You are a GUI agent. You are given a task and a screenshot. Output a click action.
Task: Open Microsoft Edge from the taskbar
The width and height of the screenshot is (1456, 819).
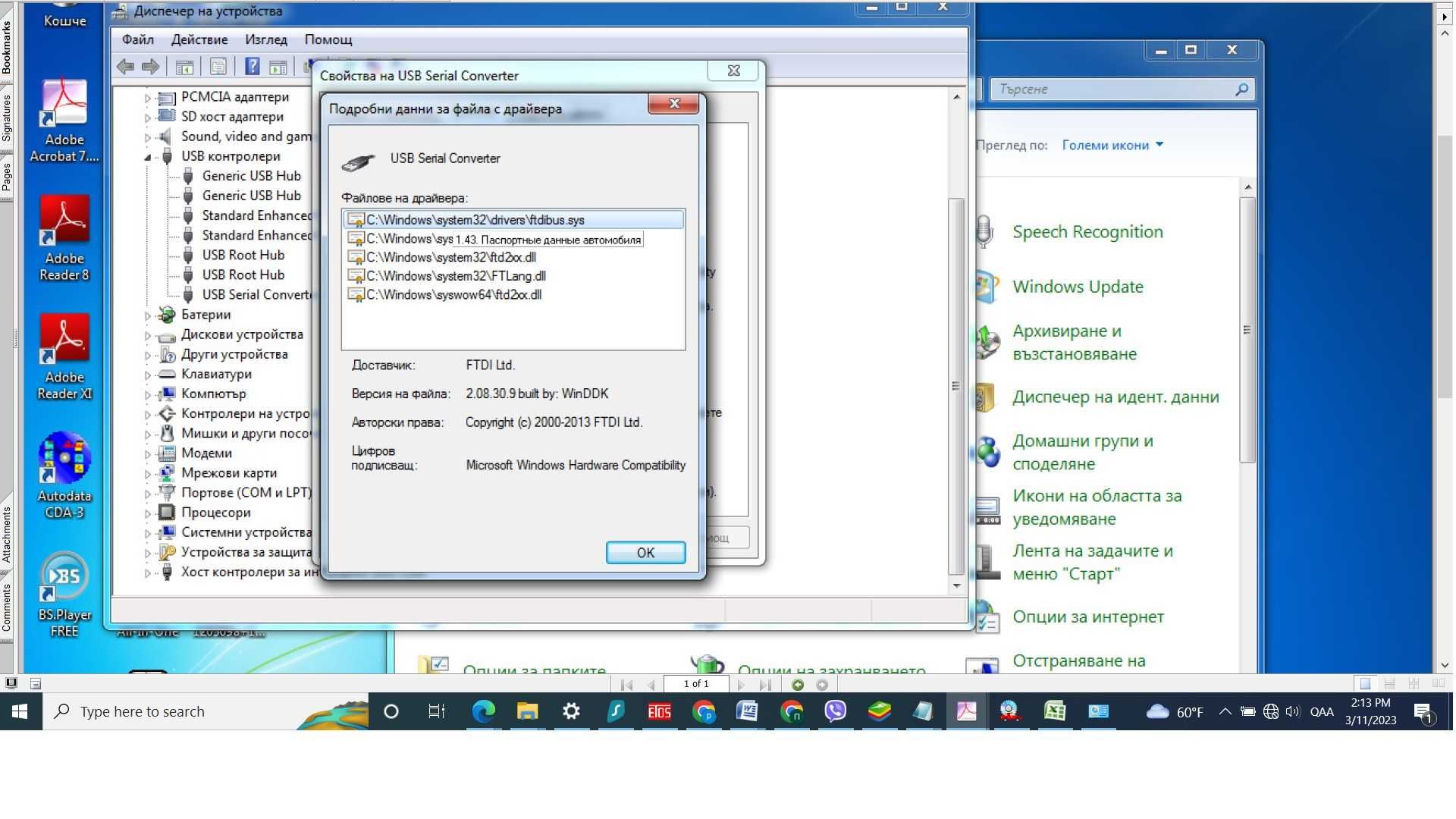pos(483,711)
